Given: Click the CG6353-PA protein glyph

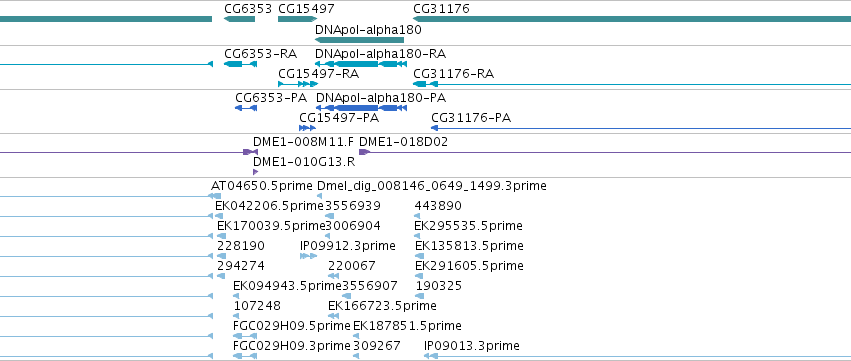Looking at the screenshot, I should coord(246,108).
